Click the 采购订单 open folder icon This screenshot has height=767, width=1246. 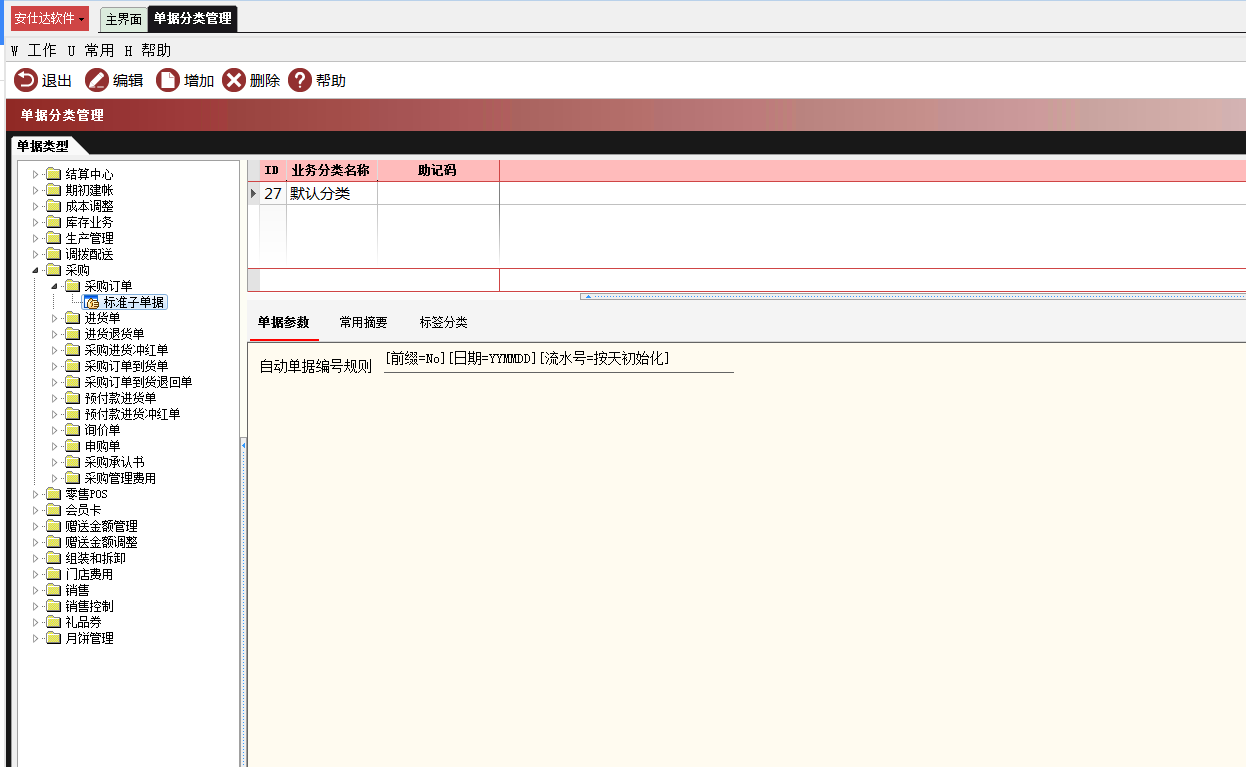click(x=72, y=286)
